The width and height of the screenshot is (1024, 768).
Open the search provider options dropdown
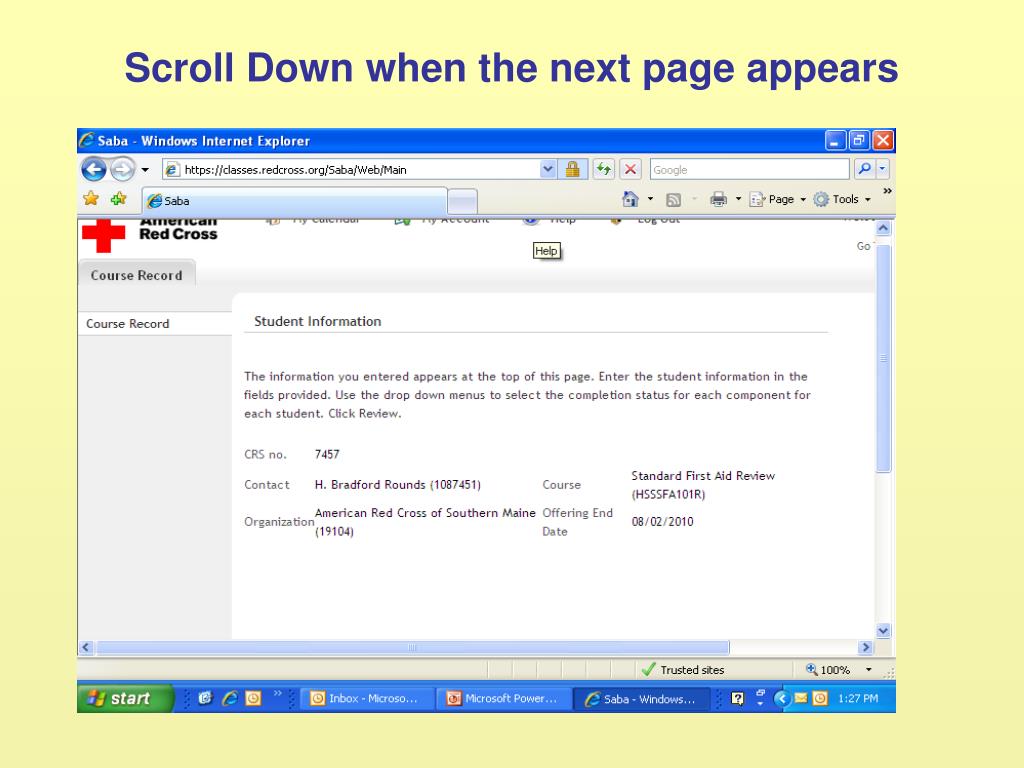click(882, 169)
